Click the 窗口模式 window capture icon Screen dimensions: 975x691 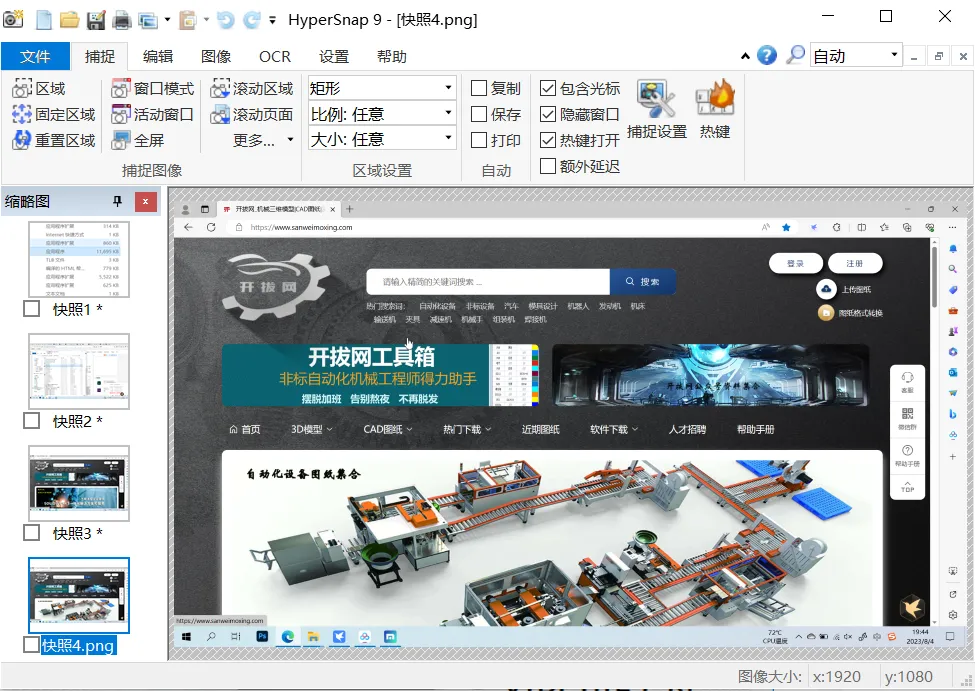click(120, 89)
